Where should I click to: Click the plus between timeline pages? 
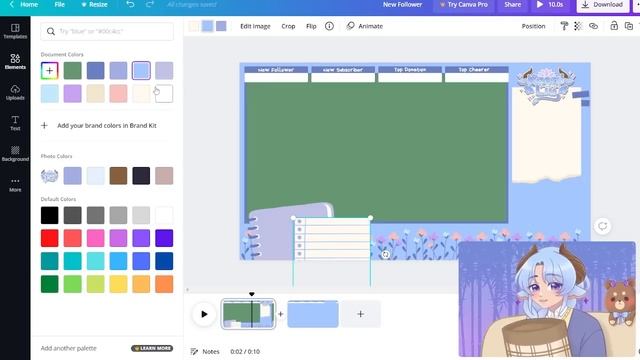point(281,314)
